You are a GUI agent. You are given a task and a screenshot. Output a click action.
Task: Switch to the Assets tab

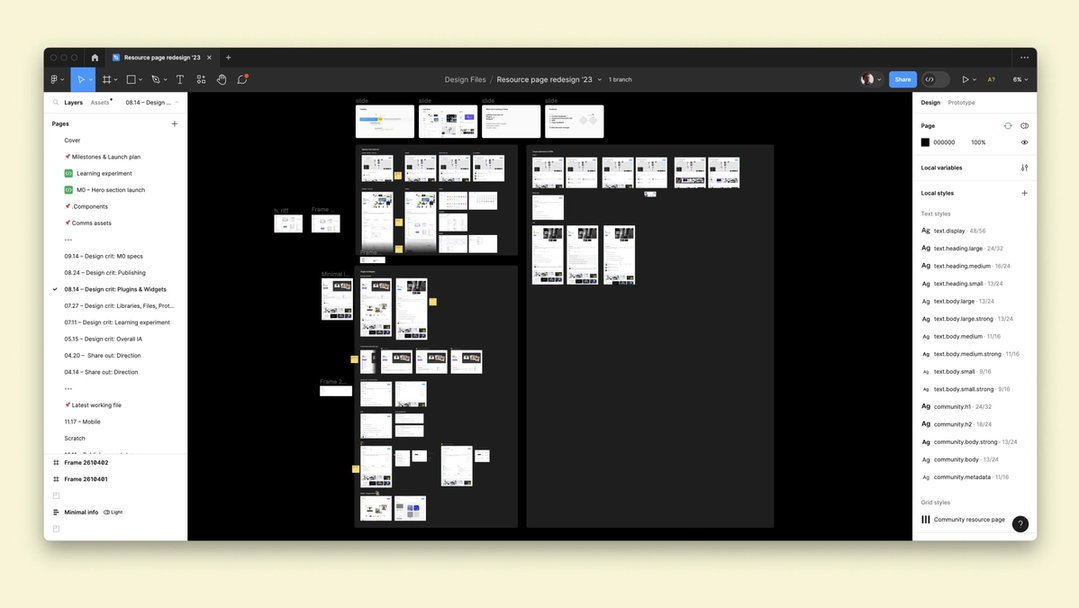[x=100, y=101]
